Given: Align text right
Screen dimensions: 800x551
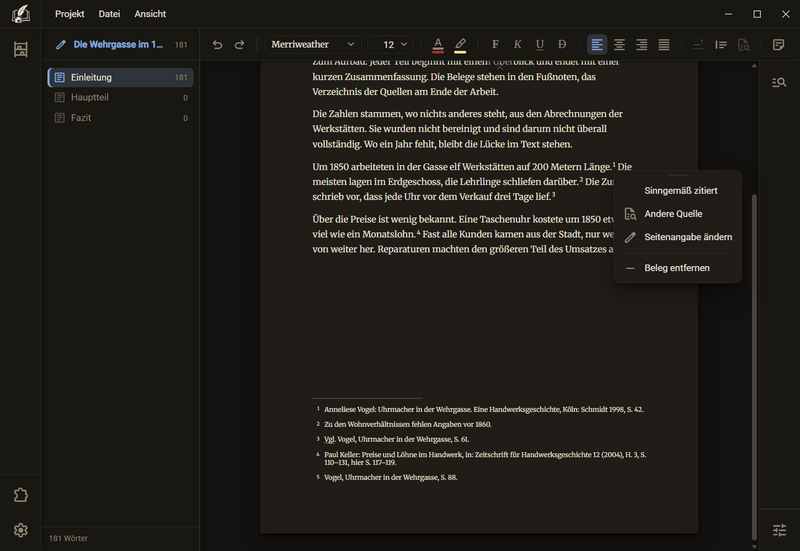Looking at the screenshot, I should [x=641, y=44].
